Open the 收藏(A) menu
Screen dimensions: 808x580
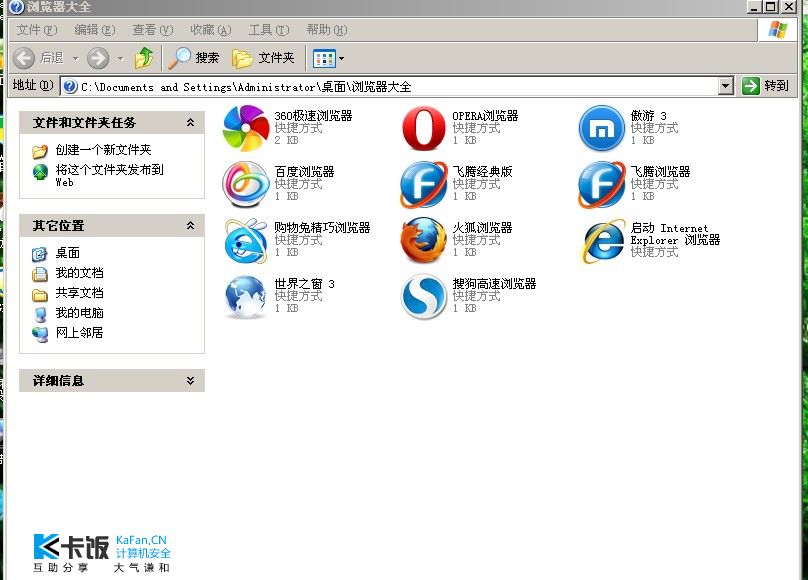[x=211, y=30]
